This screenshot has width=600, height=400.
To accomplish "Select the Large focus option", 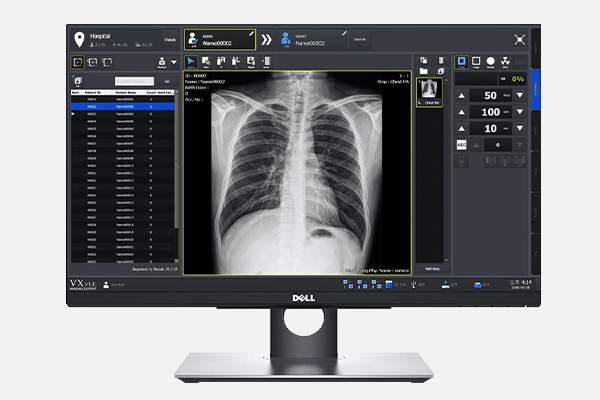I will pos(476,62).
